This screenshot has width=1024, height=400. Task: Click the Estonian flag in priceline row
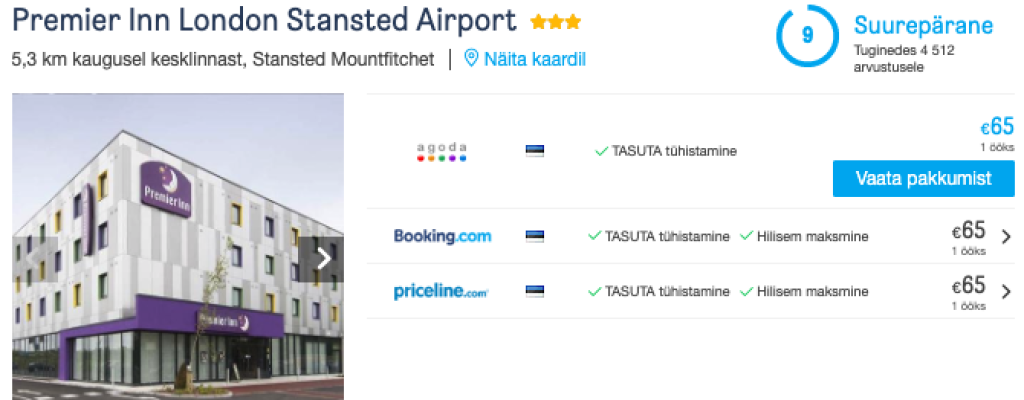[535, 292]
